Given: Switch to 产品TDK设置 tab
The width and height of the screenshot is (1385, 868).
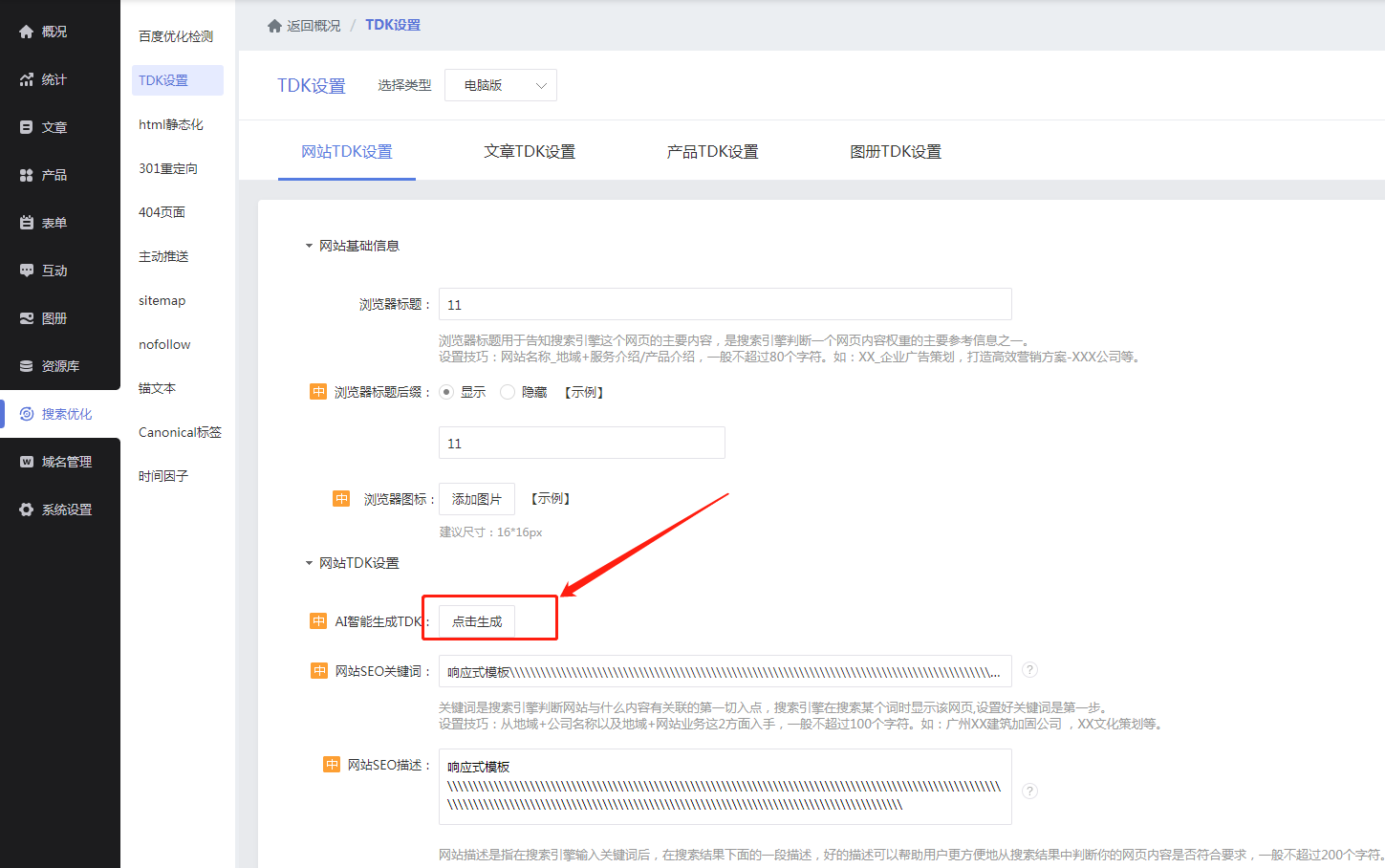Looking at the screenshot, I should pos(713,152).
